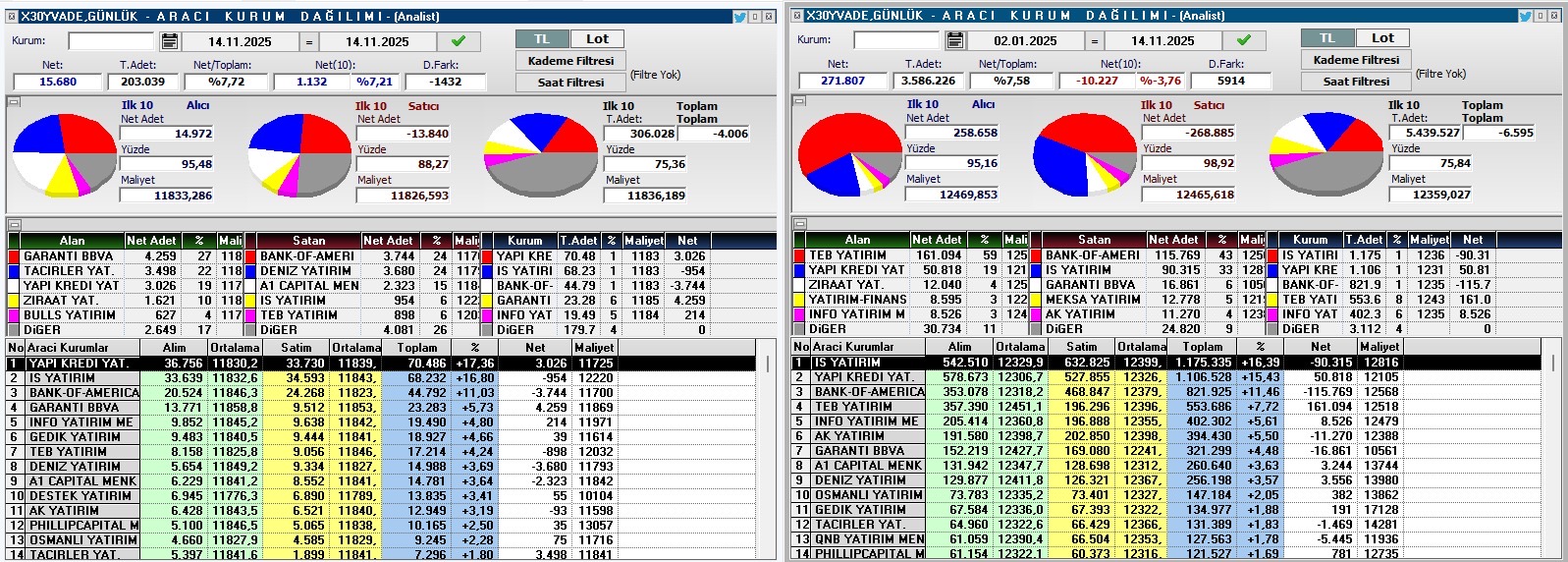
Task: Click Twitter bird icon in left title bar
Action: coord(739,17)
